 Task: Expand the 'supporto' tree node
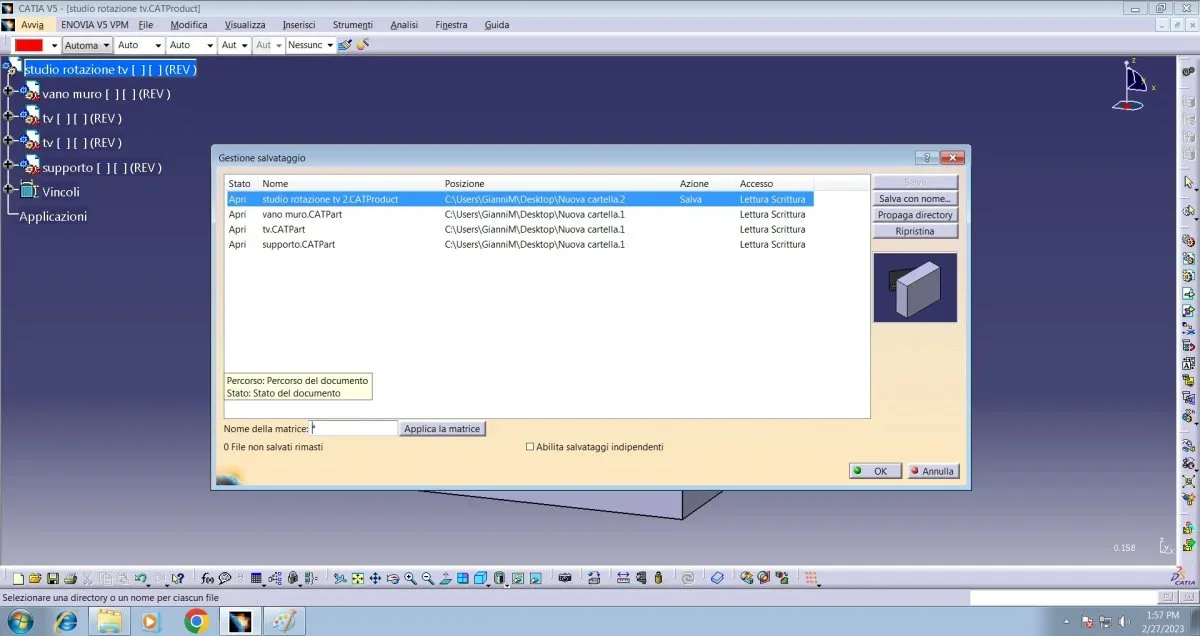[x=8, y=167]
